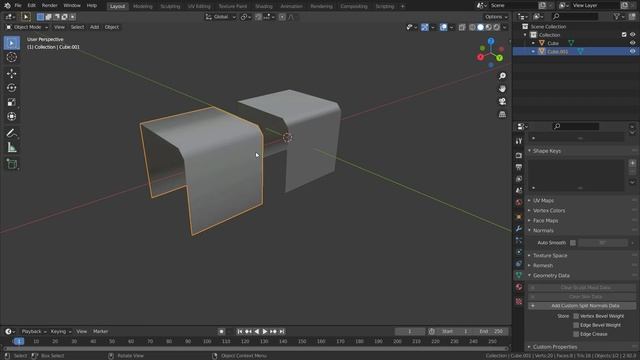Click the outliner search field

click(575, 16)
